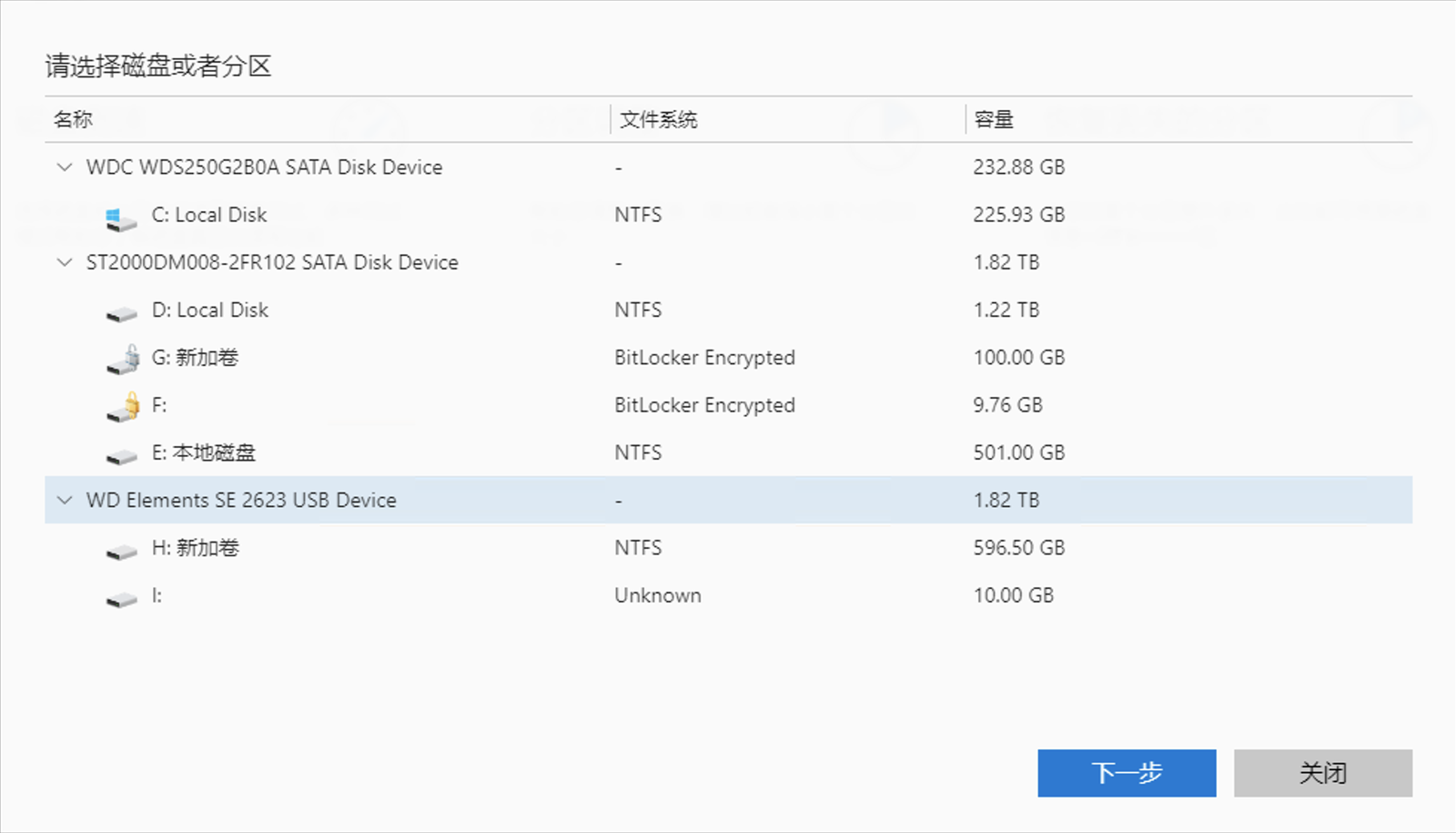Collapse the ST2000DM008-2FR102 SATA disk tree
1456x833 pixels.
[65, 262]
